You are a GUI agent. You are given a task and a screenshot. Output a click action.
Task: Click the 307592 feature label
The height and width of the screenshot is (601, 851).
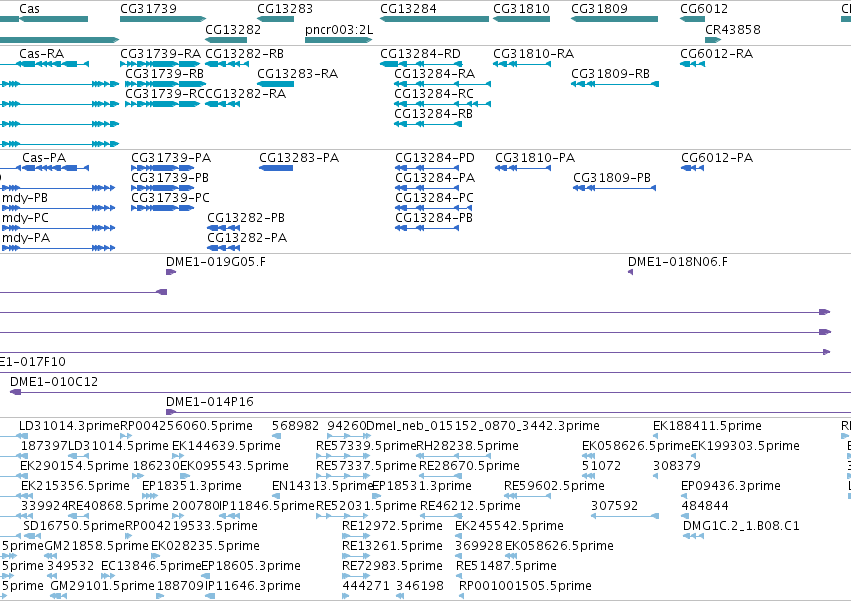pos(614,507)
